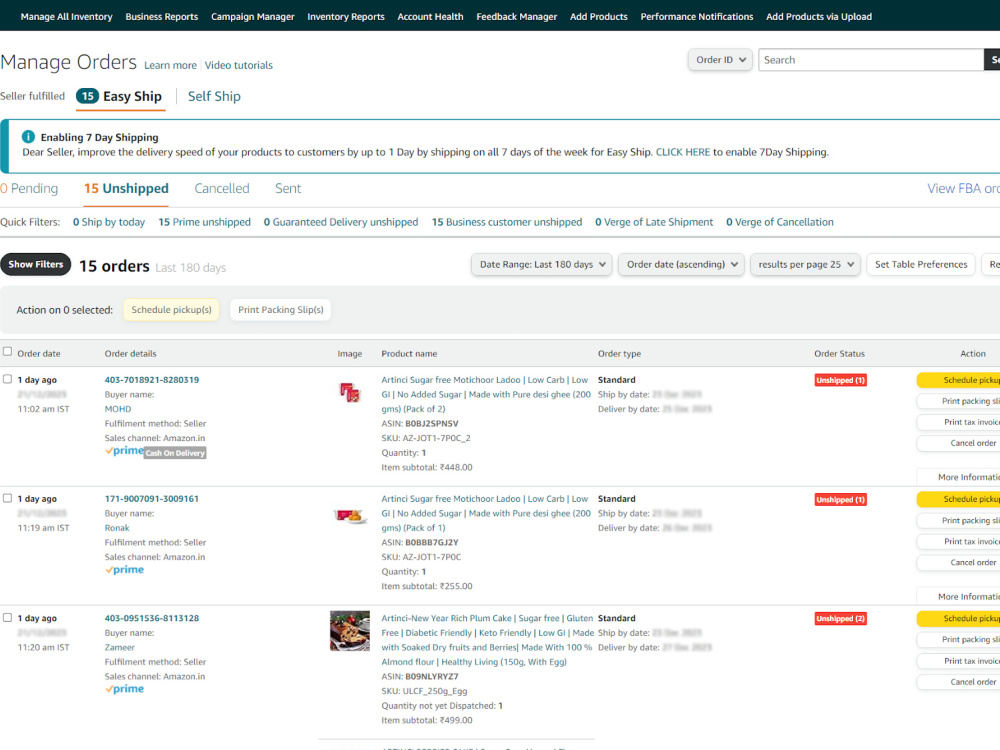
Task: Click in the order Search input field
Action: pos(871,60)
